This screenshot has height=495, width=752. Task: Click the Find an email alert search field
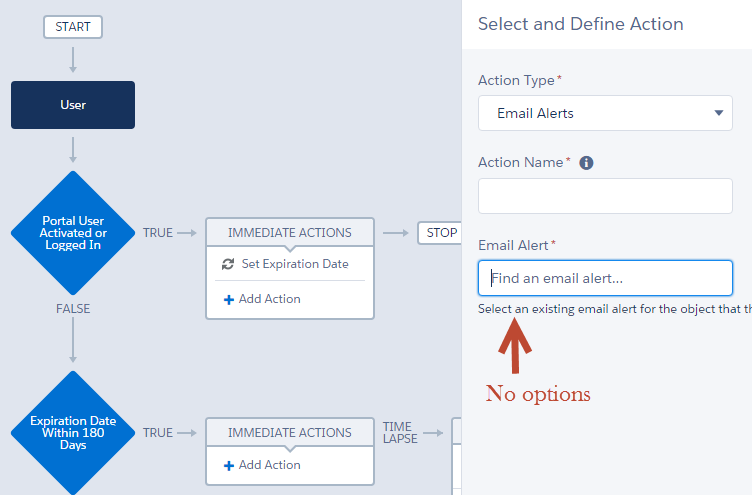(604, 278)
